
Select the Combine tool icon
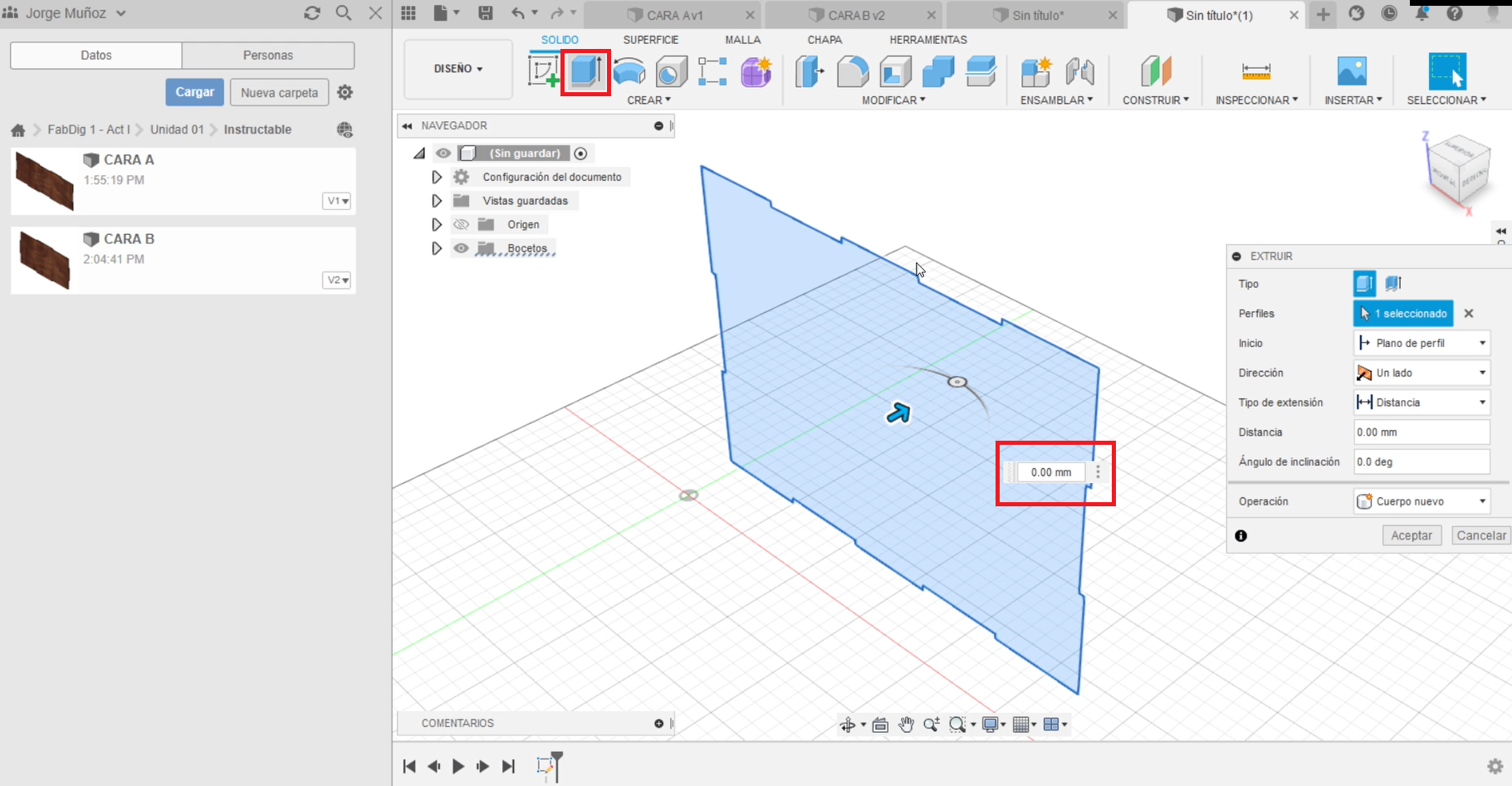point(938,71)
